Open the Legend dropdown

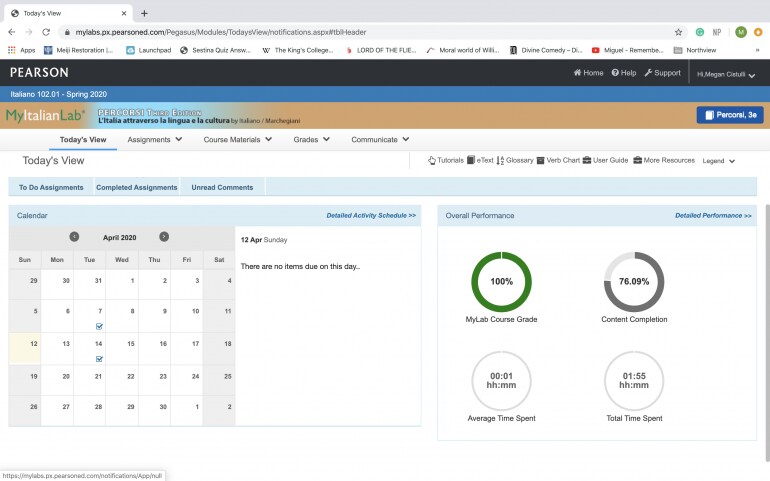[718, 161]
